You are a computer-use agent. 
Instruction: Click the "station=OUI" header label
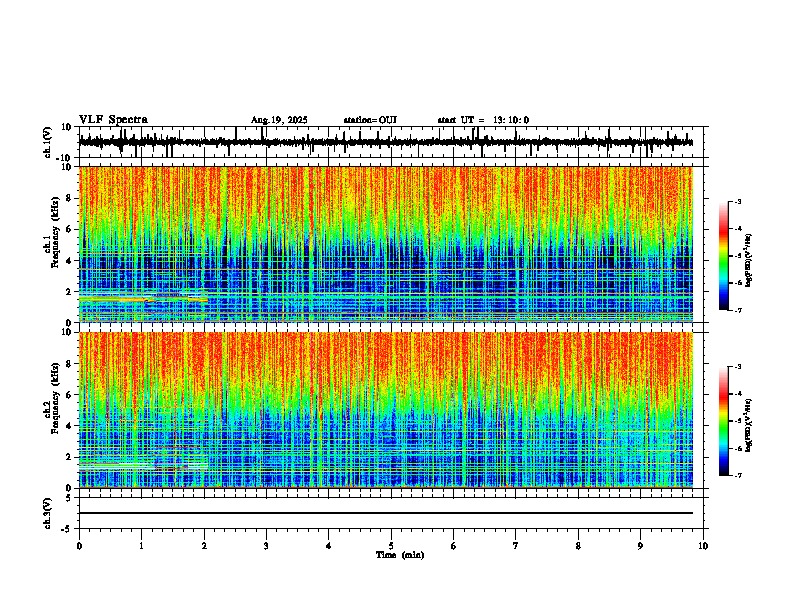coord(370,120)
